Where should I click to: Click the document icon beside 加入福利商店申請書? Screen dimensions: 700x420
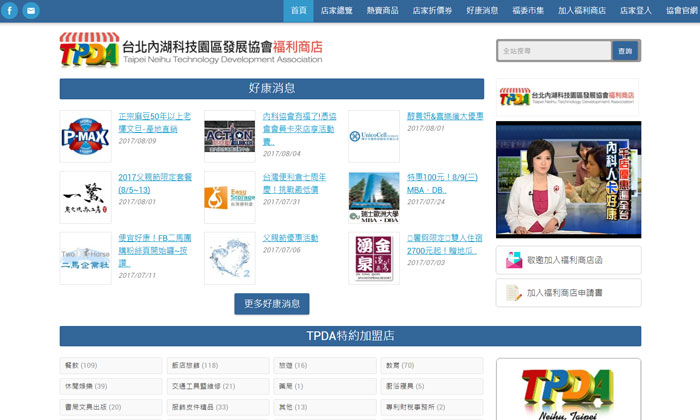coord(513,293)
